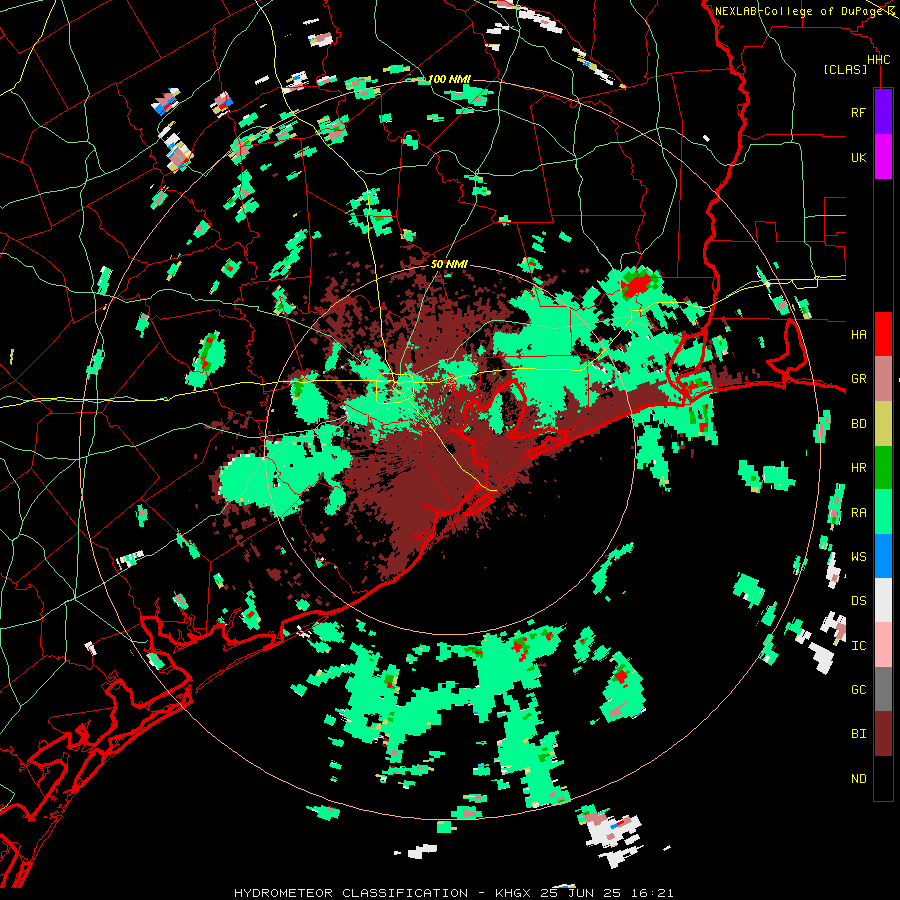Click the purple RF color swatch in legend
The height and width of the screenshot is (900, 900).
click(883, 112)
